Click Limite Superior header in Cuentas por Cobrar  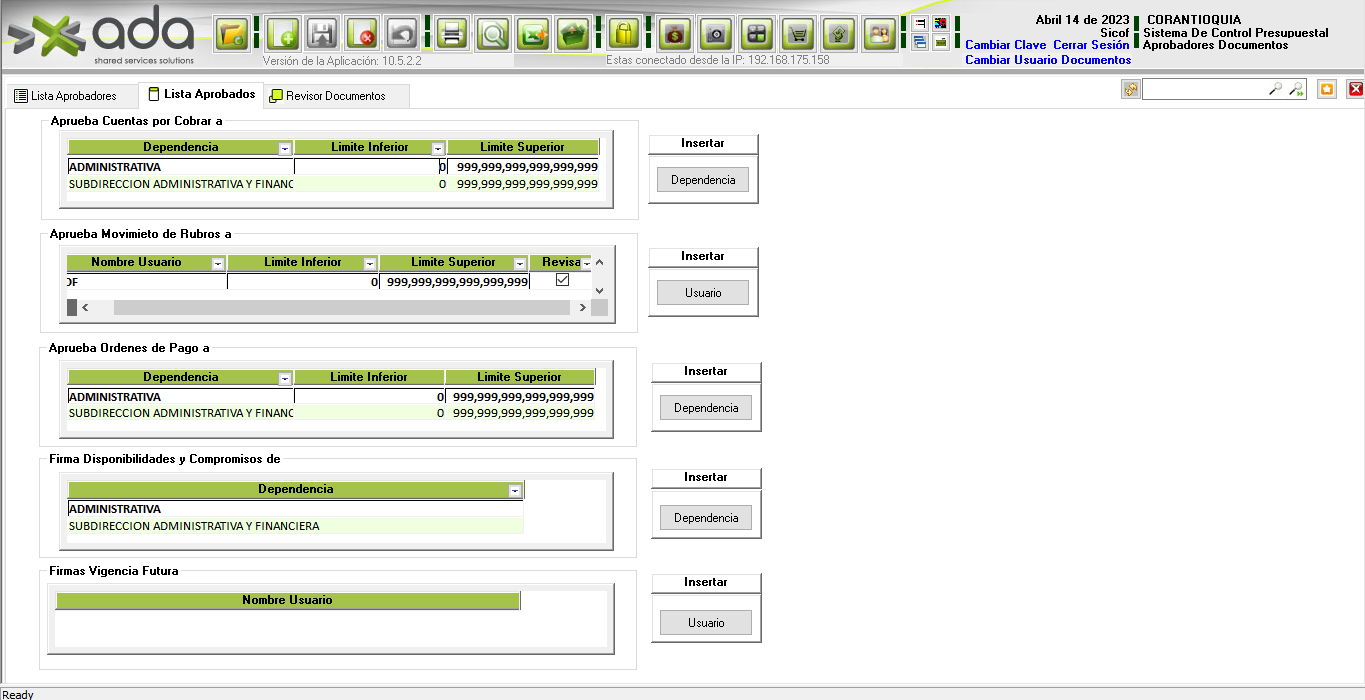[x=522, y=147]
